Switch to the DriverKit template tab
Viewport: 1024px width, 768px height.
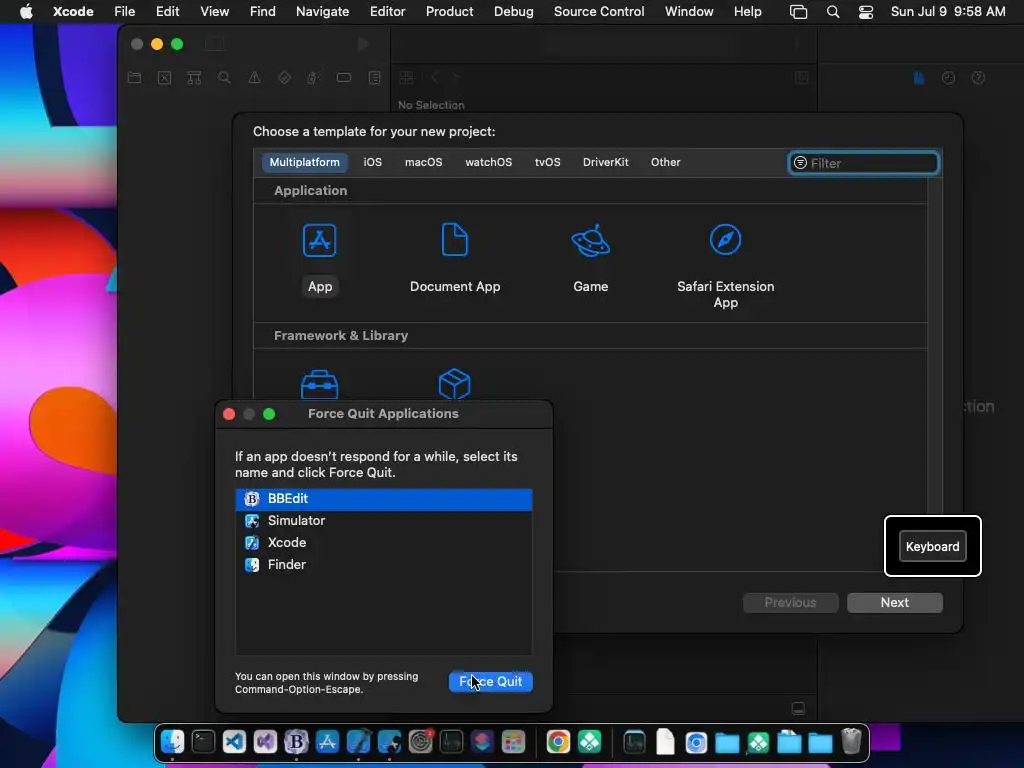click(605, 162)
